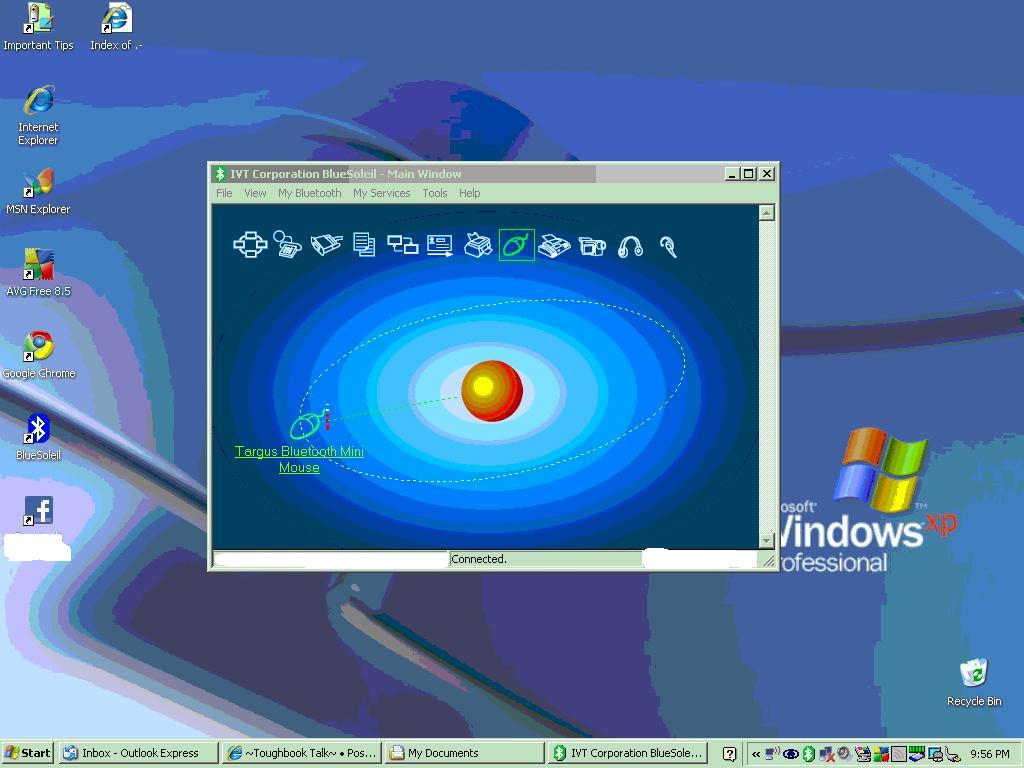The height and width of the screenshot is (768, 1024).
Task: Select the Personal Area Networking service icon
Action: pyautogui.click(x=250, y=245)
